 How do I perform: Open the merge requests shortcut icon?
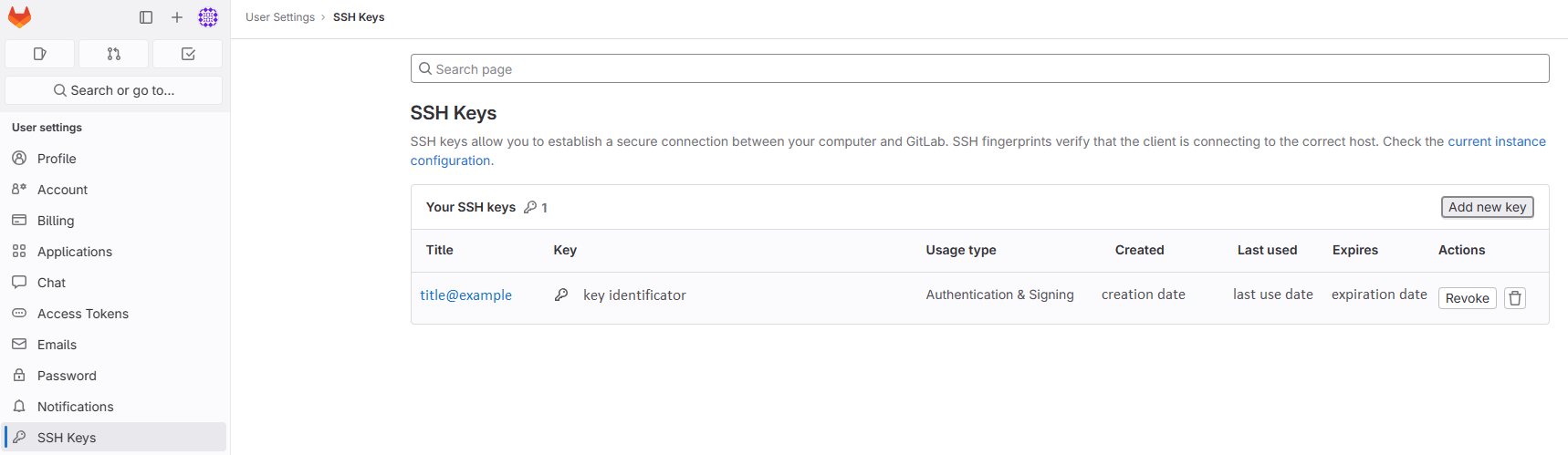[x=113, y=54]
